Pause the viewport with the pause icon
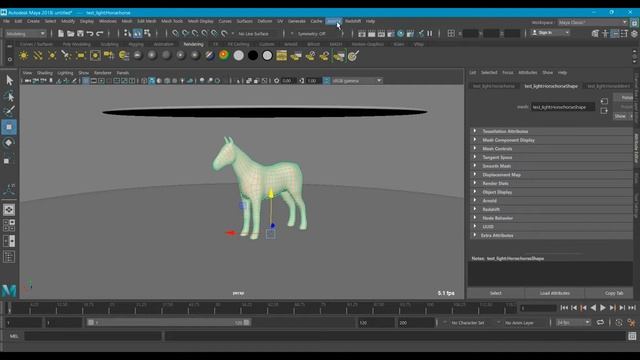The image size is (640, 360). pyautogui.click(x=430, y=33)
